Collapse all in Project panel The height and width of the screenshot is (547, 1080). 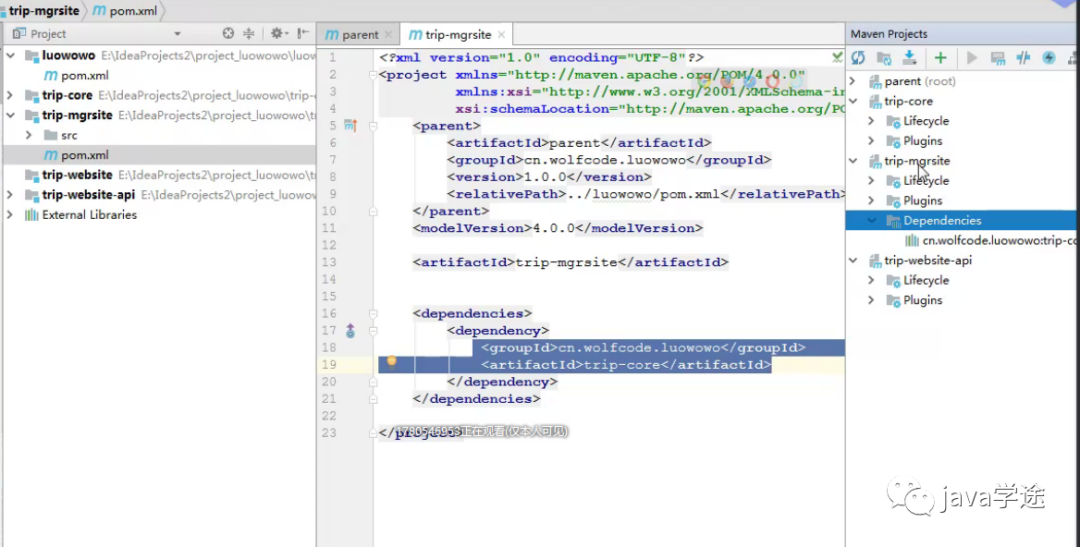(x=249, y=33)
